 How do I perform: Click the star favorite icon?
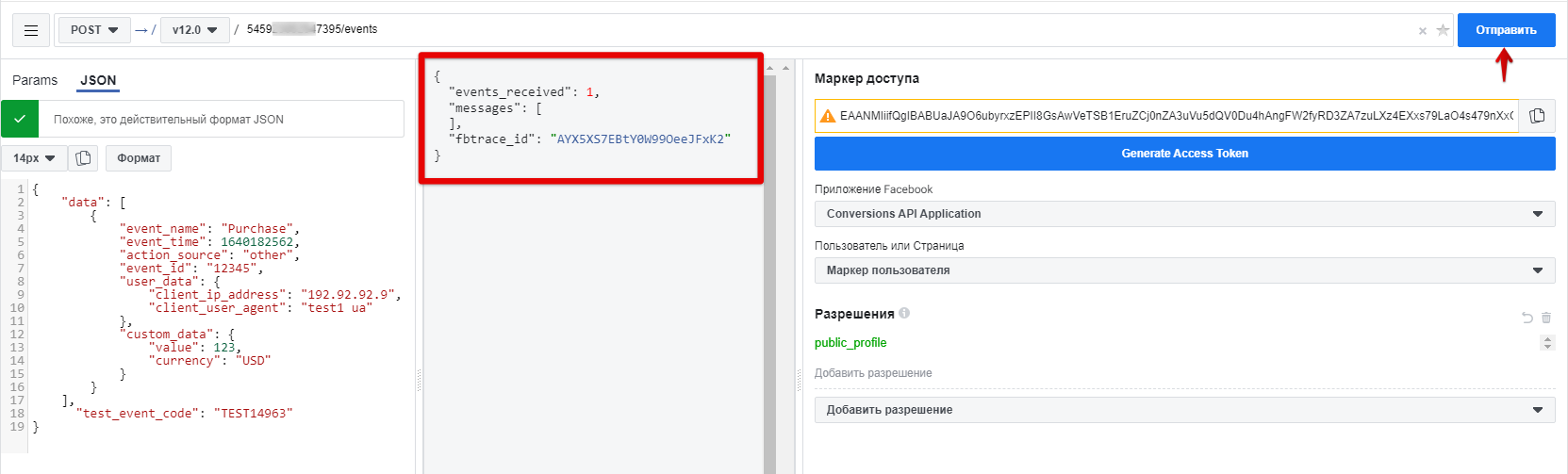click(1443, 30)
